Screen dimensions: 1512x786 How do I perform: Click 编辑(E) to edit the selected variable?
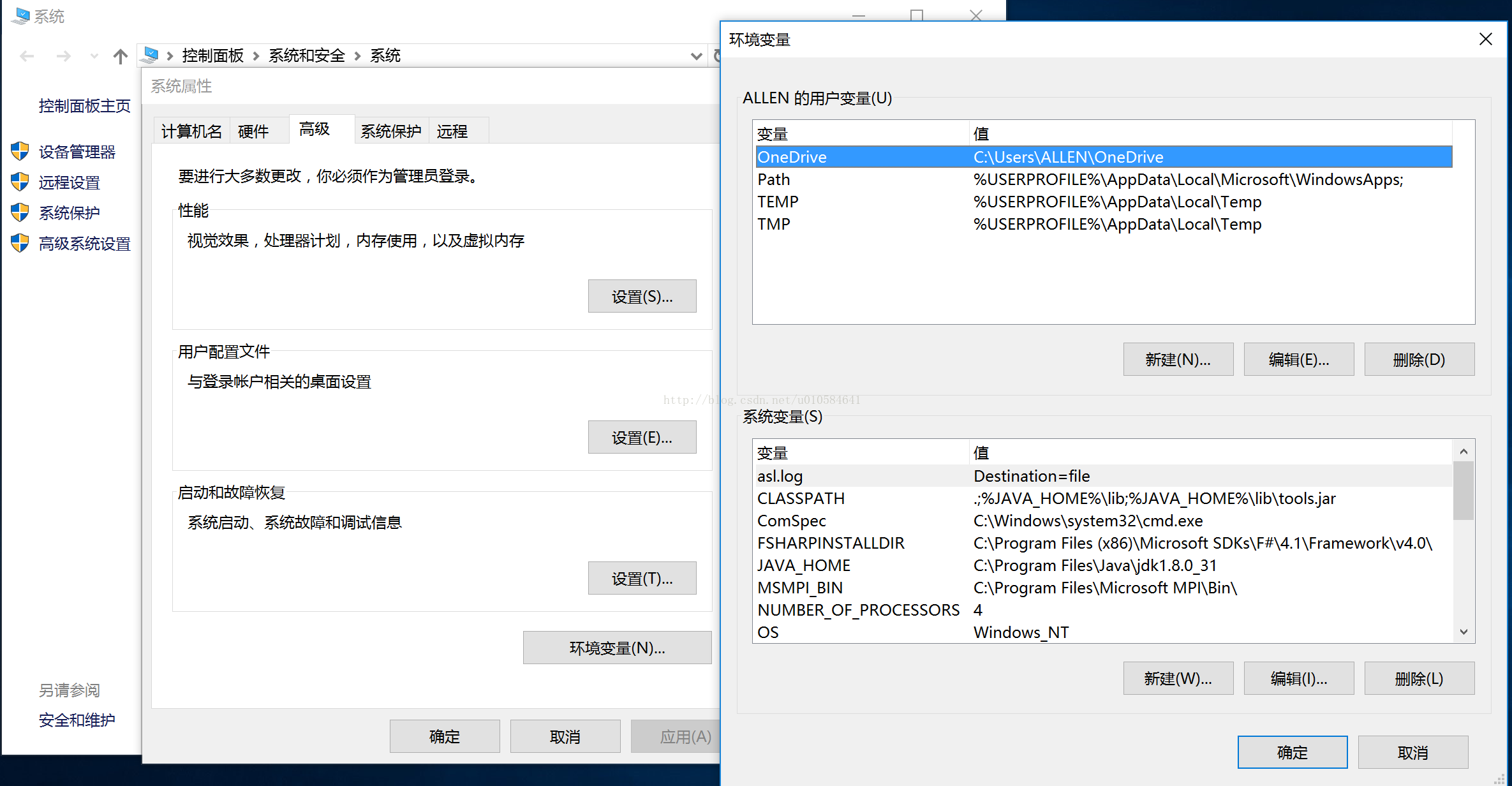point(1298,359)
